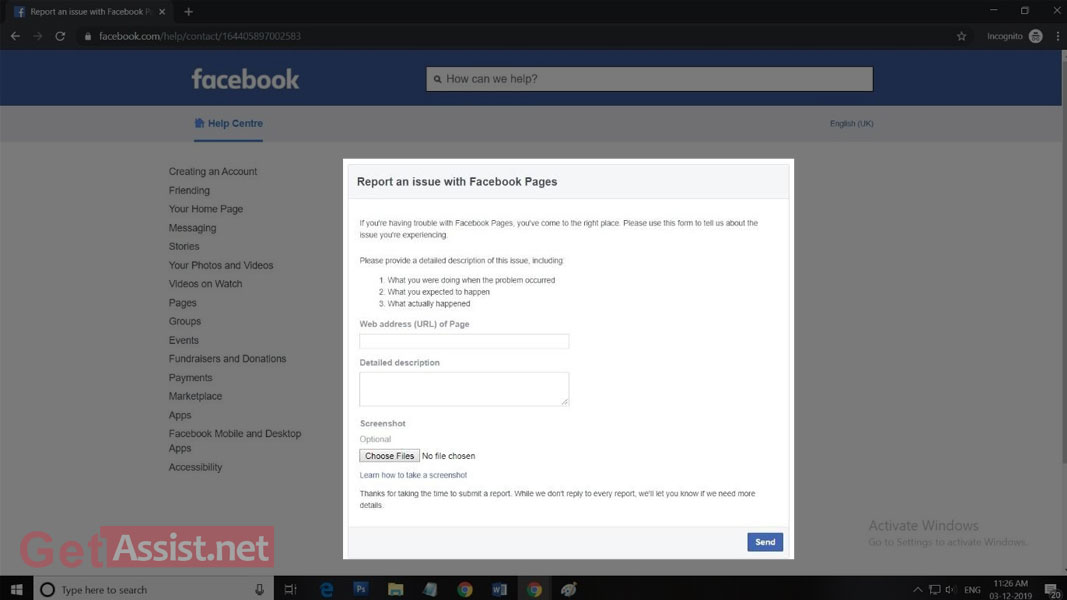Viewport: 1067px width, 600px height.
Task: Click the Incognito profile icon
Action: (x=1035, y=35)
